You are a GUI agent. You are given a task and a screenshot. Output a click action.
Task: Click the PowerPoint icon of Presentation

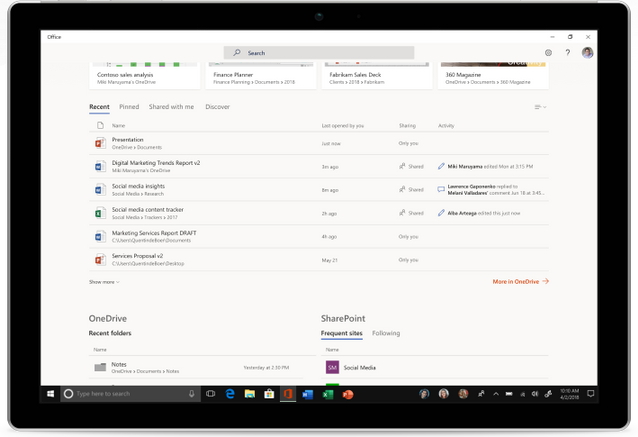[x=100, y=143]
